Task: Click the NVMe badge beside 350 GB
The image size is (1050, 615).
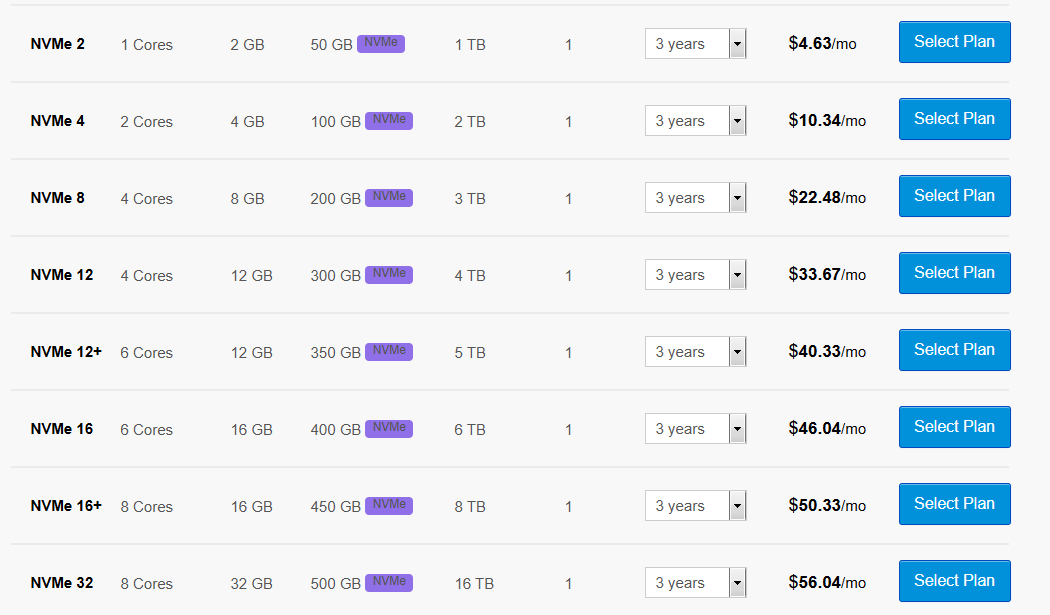Action: 389,352
